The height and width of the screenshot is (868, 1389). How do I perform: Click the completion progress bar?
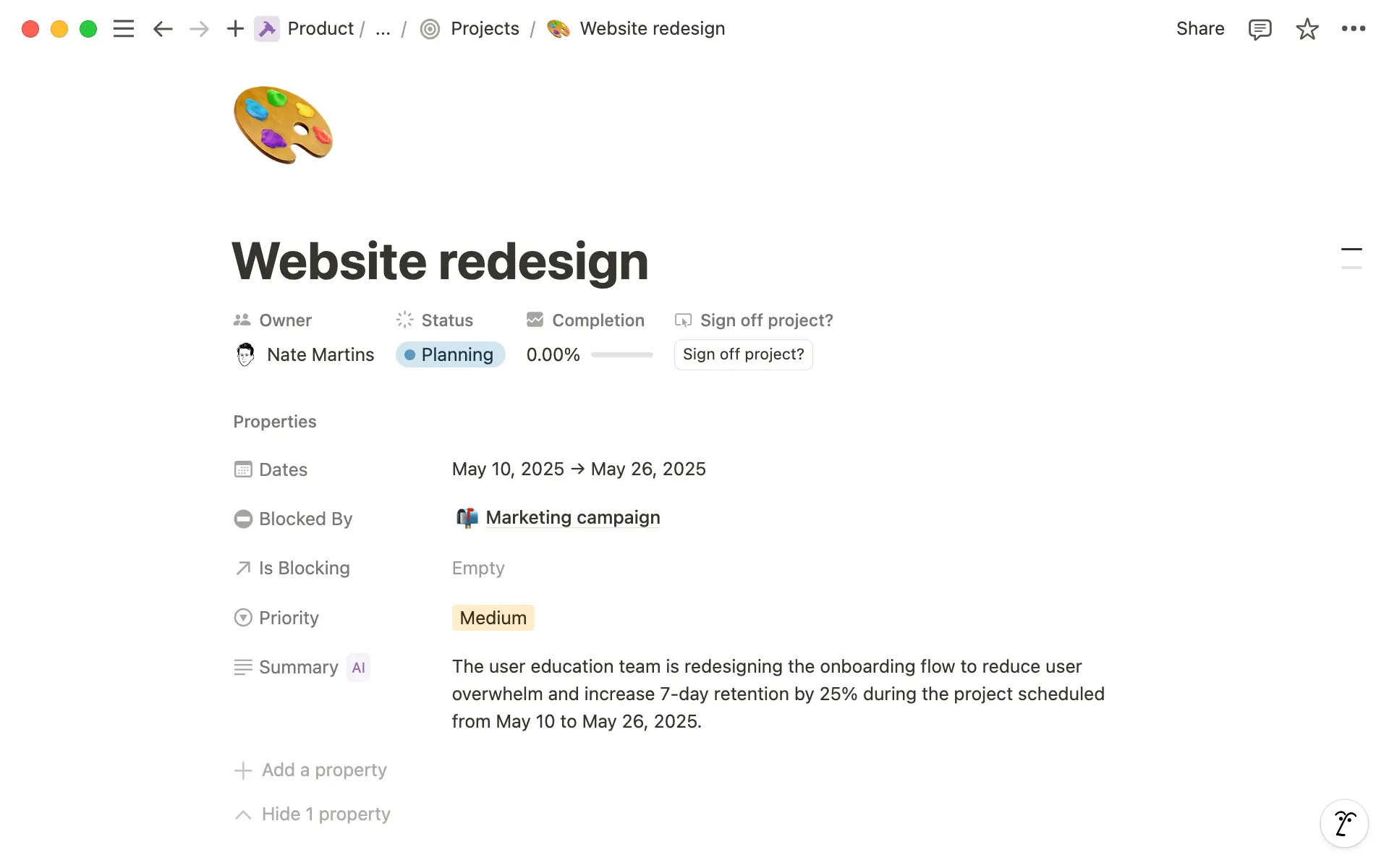point(621,354)
